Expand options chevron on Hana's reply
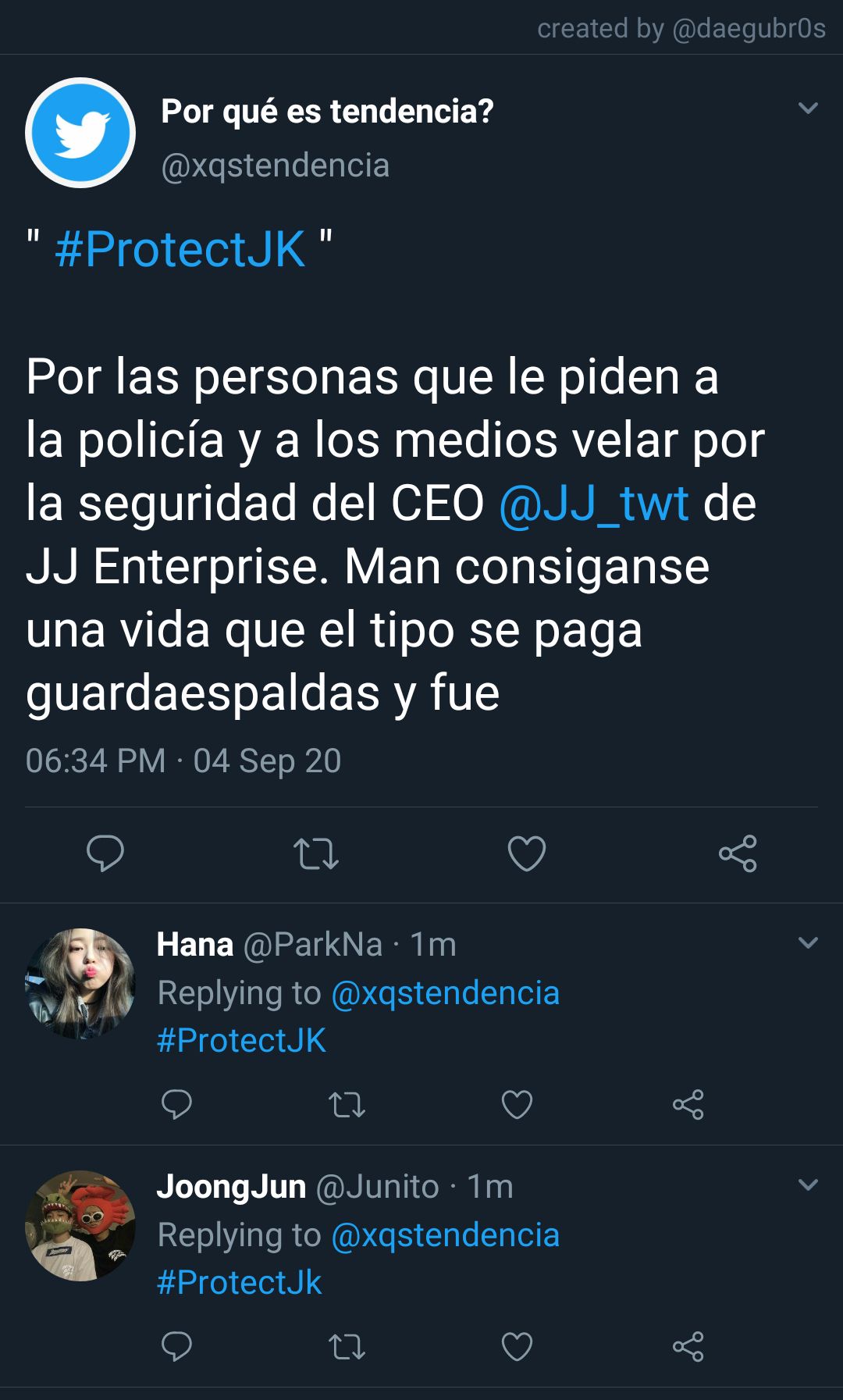This screenshot has width=843, height=1400. tap(809, 942)
